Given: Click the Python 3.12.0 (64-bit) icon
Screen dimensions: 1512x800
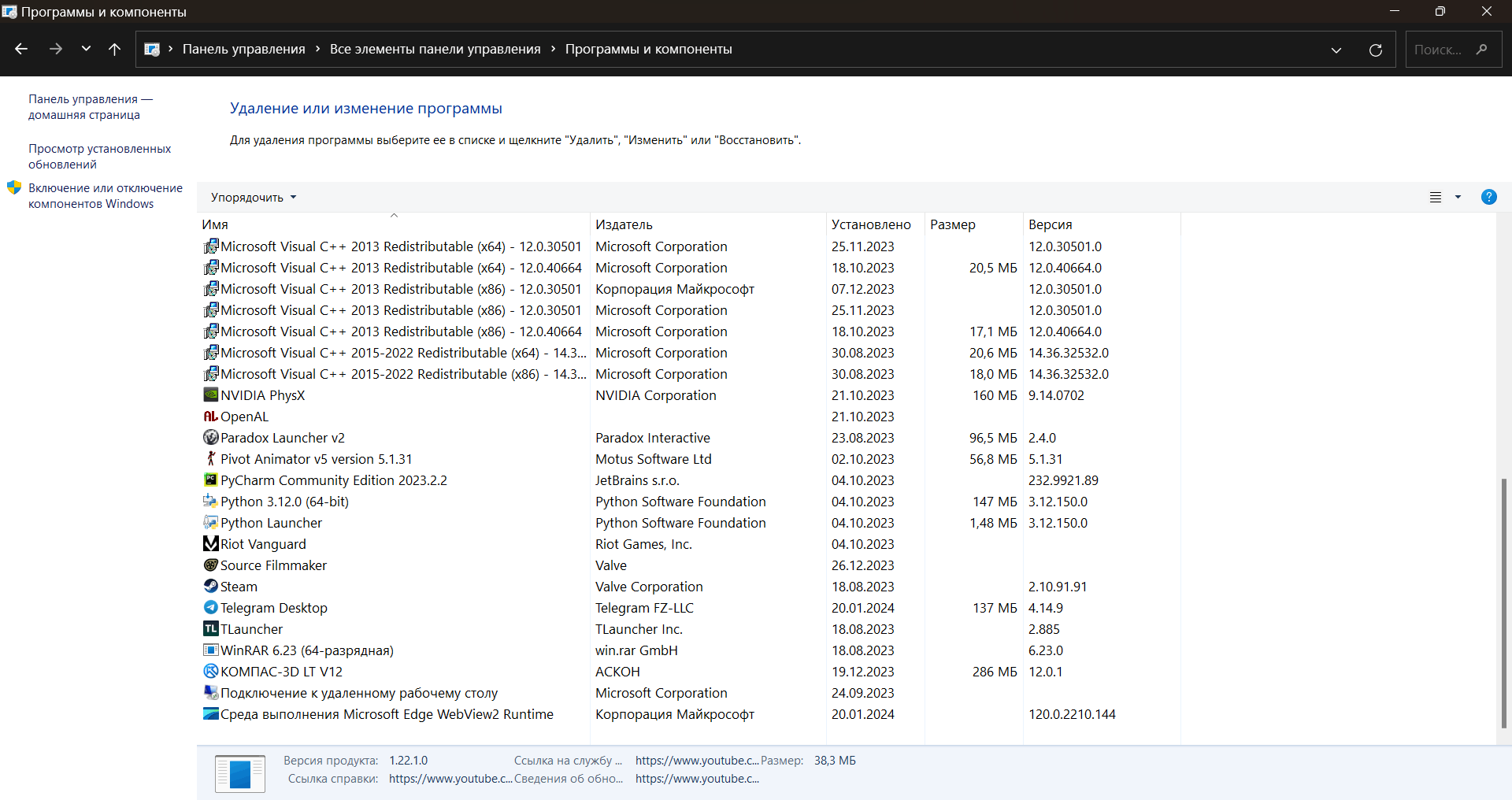Looking at the screenshot, I should (x=211, y=501).
